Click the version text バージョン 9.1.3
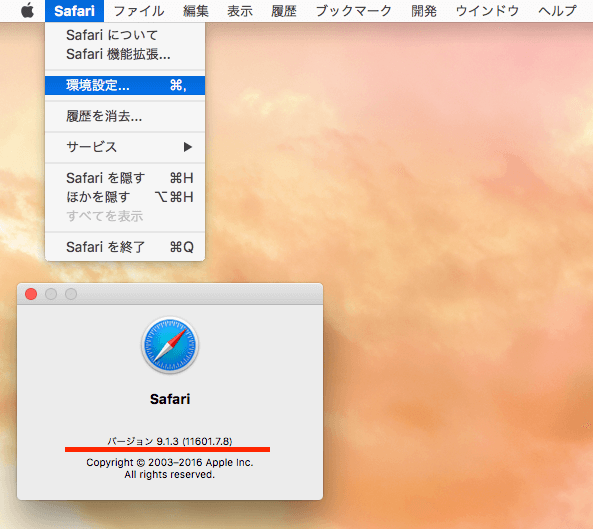The width and height of the screenshot is (593, 529). (169, 441)
